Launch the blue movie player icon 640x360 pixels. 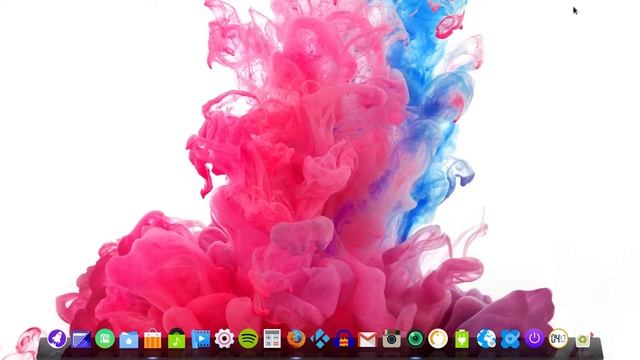point(201,339)
